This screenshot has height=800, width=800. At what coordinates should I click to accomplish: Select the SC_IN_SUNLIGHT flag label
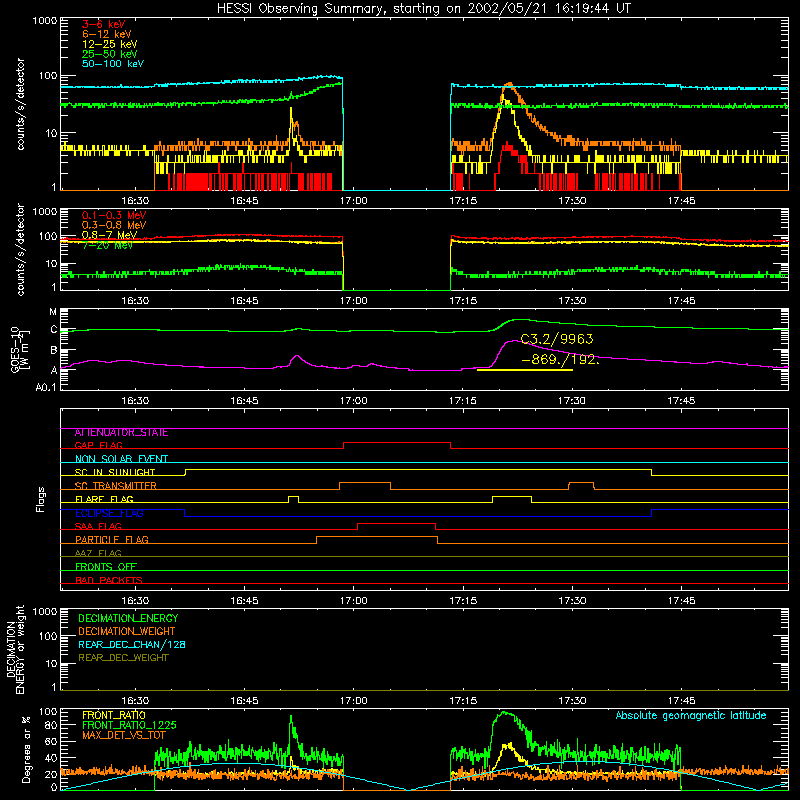pyautogui.click(x=115, y=472)
